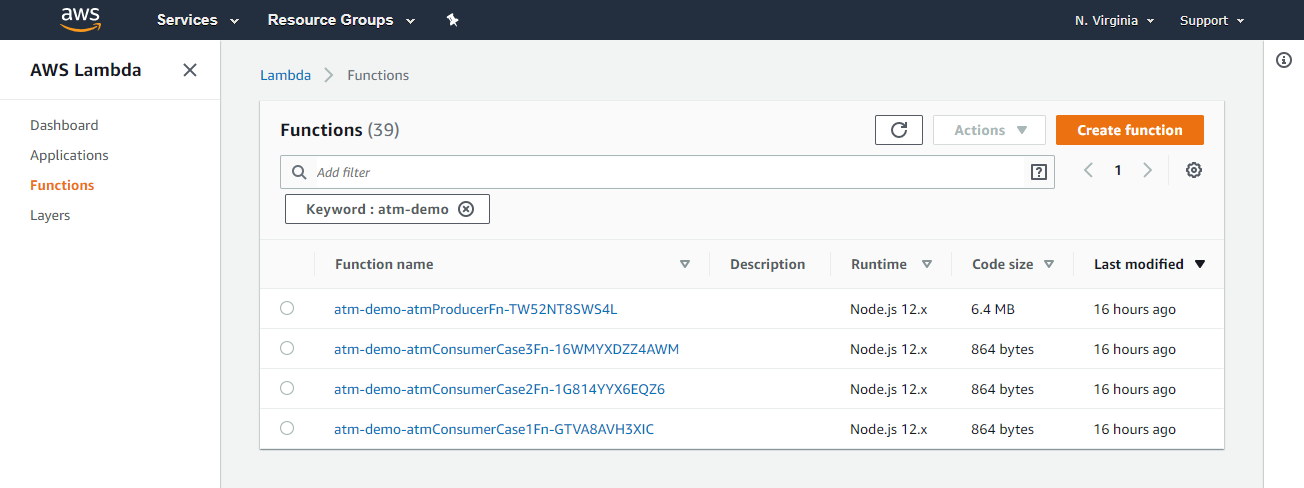Open atm-demo-atmConsumerCase3Fn-16WMYXDZZ4AWM function

(507, 349)
